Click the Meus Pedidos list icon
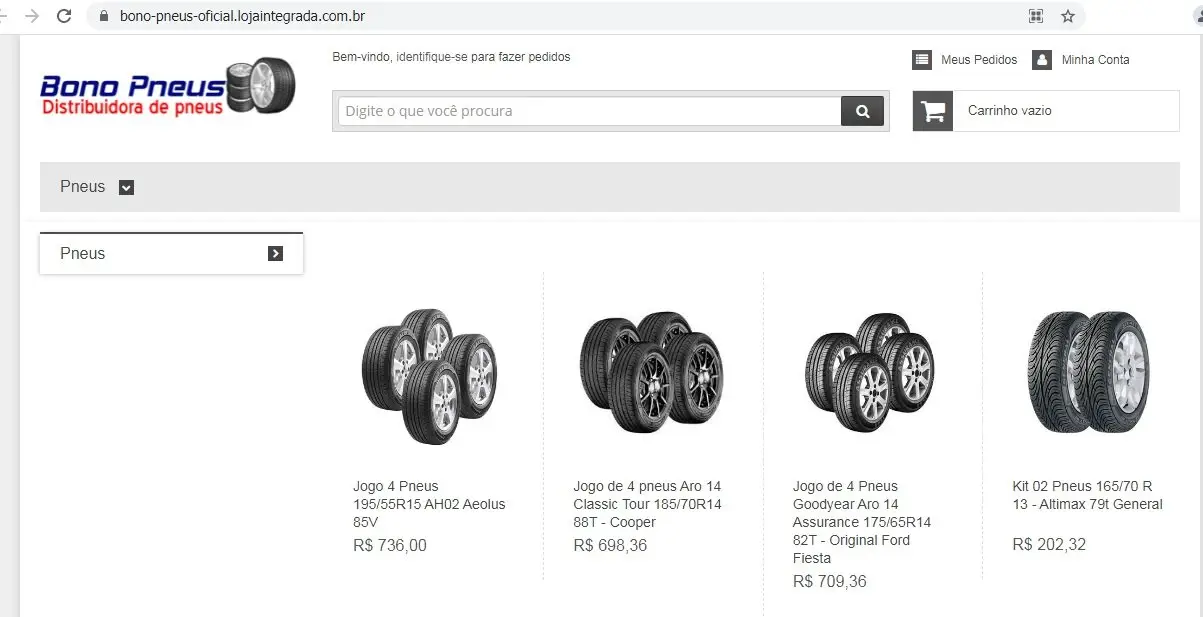Viewport: 1203px width, 617px height. [x=922, y=60]
